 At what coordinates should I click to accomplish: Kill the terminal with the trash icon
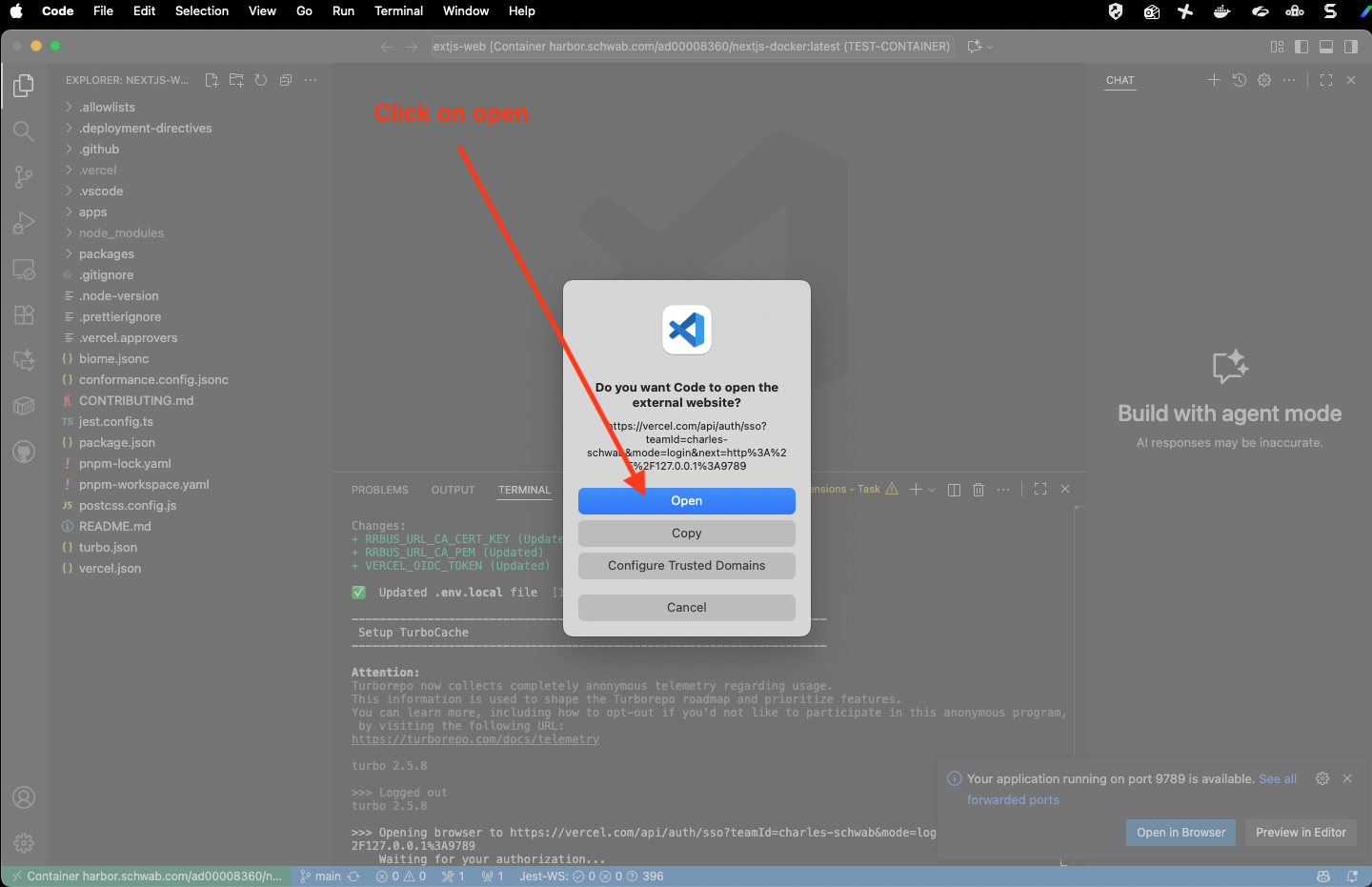pos(978,488)
